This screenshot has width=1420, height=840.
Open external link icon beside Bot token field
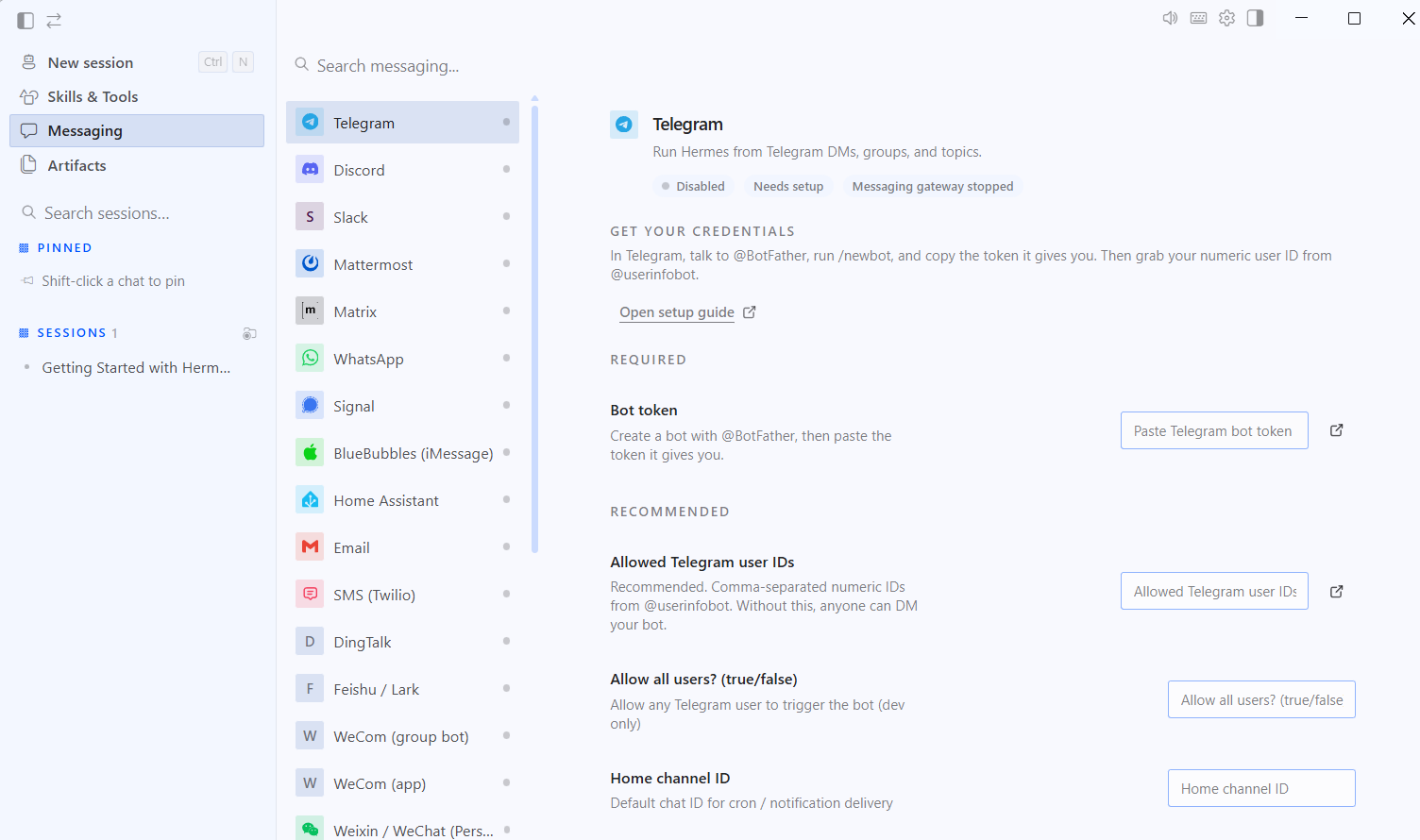[x=1336, y=430]
